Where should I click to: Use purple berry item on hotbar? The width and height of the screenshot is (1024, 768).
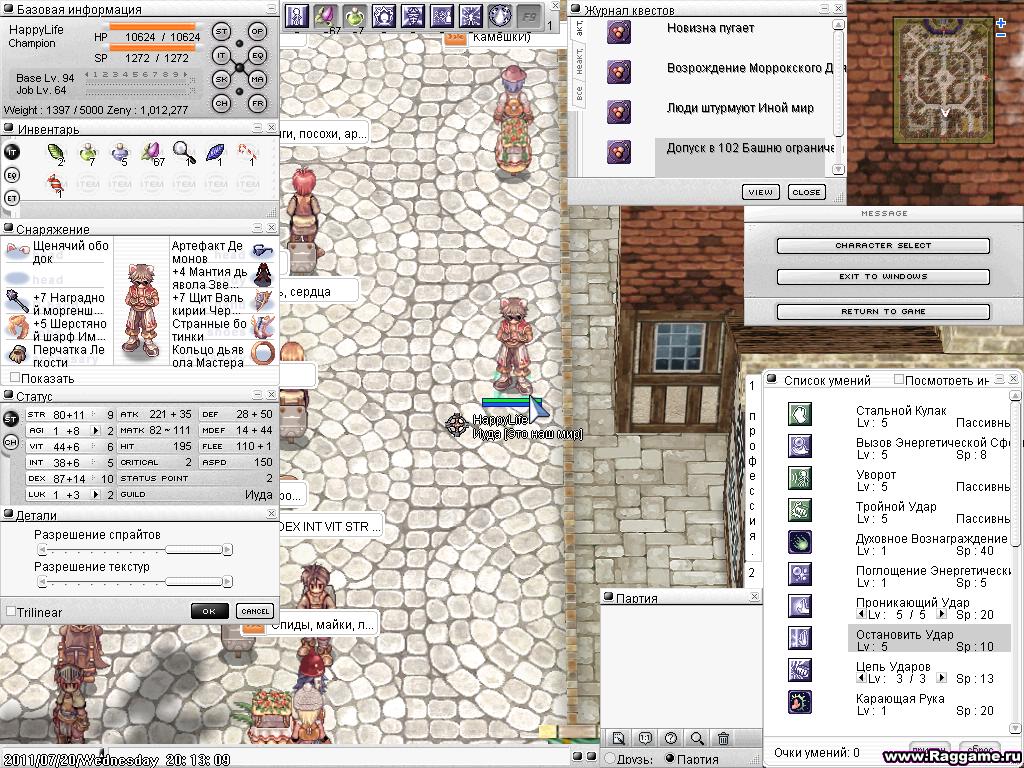tap(325, 15)
